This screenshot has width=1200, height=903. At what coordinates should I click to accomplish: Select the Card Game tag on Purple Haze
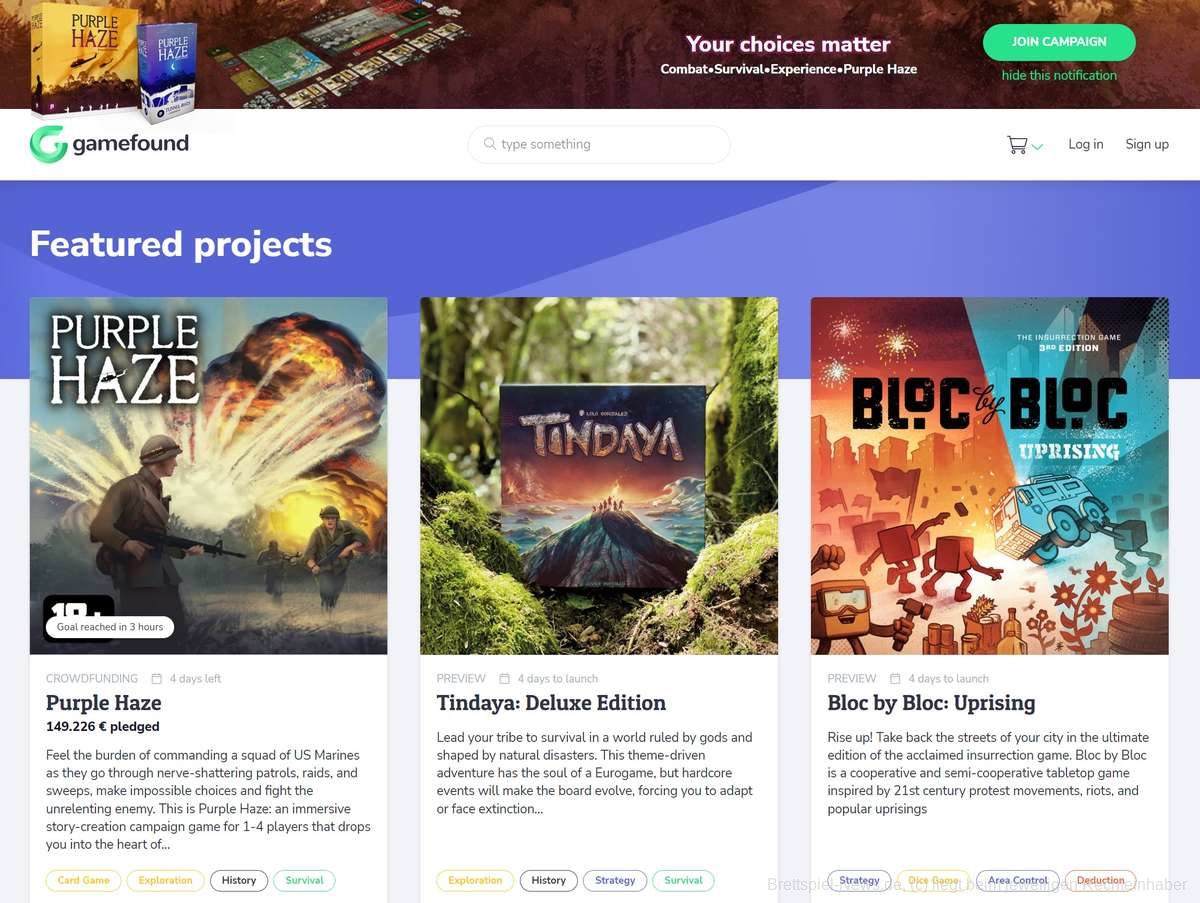(84, 881)
